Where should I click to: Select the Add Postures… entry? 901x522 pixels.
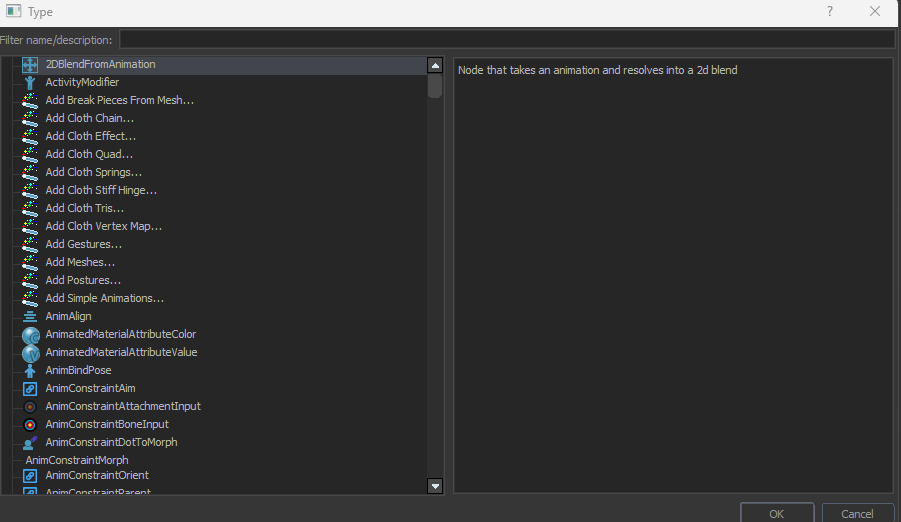[x=83, y=280]
